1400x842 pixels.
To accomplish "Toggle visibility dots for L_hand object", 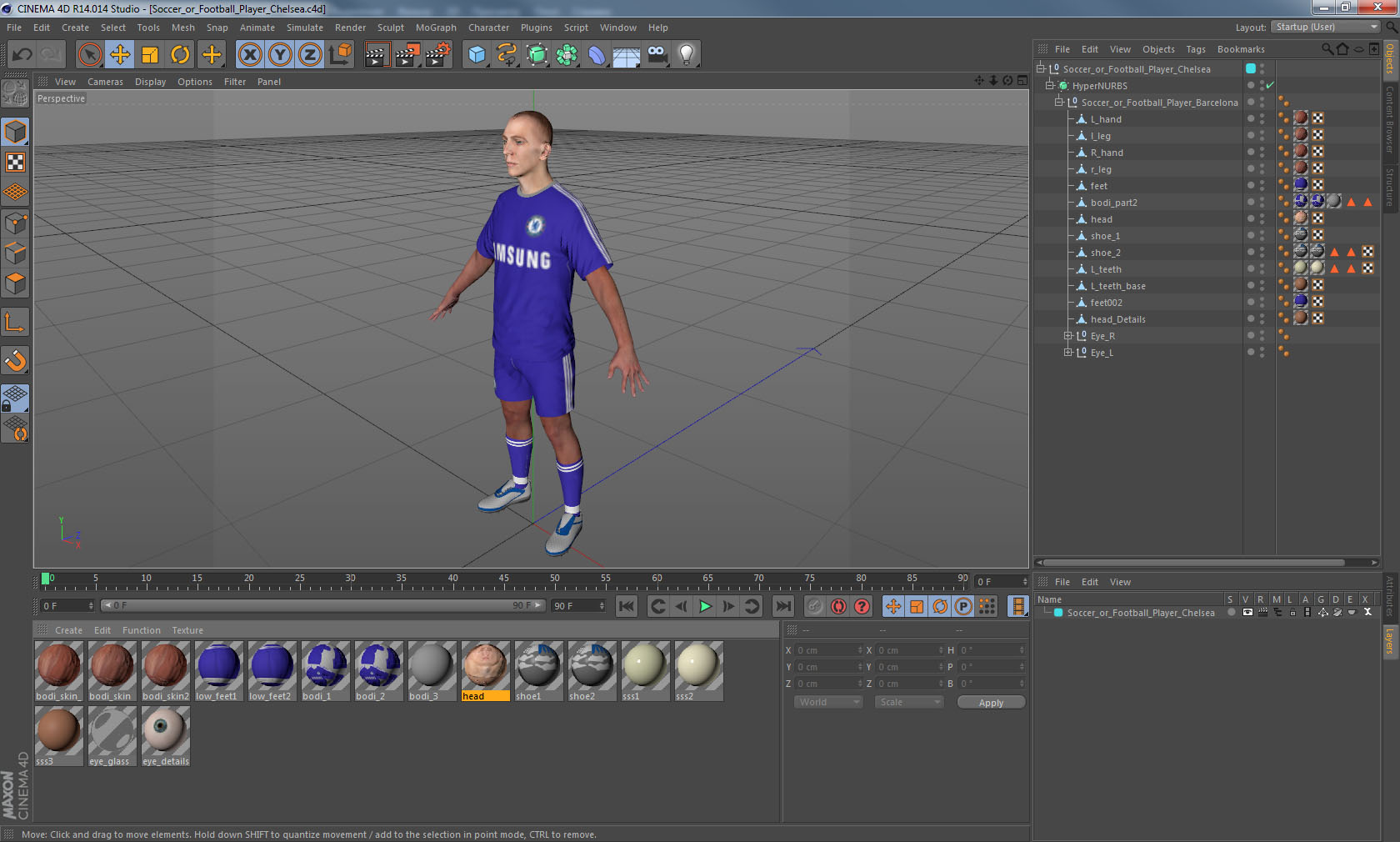I will pyautogui.click(x=1262, y=118).
